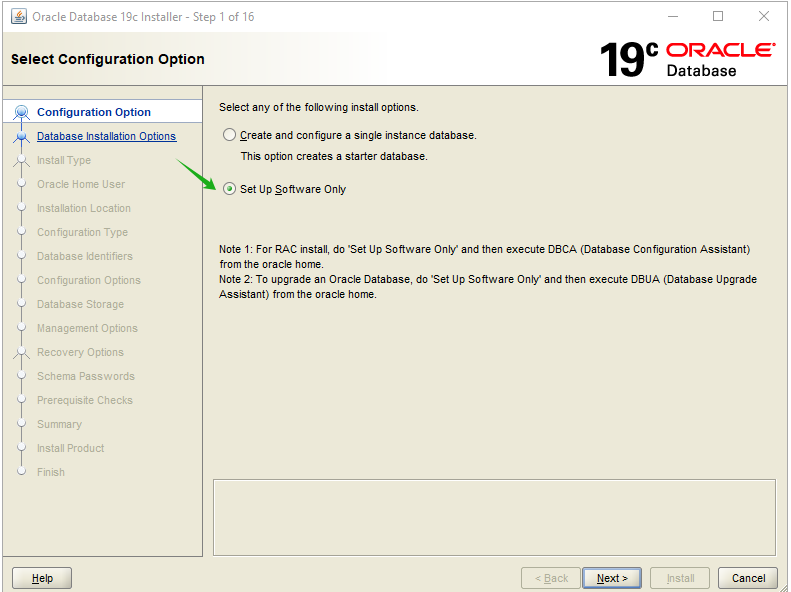Go to the next step with Next button

[612, 578]
